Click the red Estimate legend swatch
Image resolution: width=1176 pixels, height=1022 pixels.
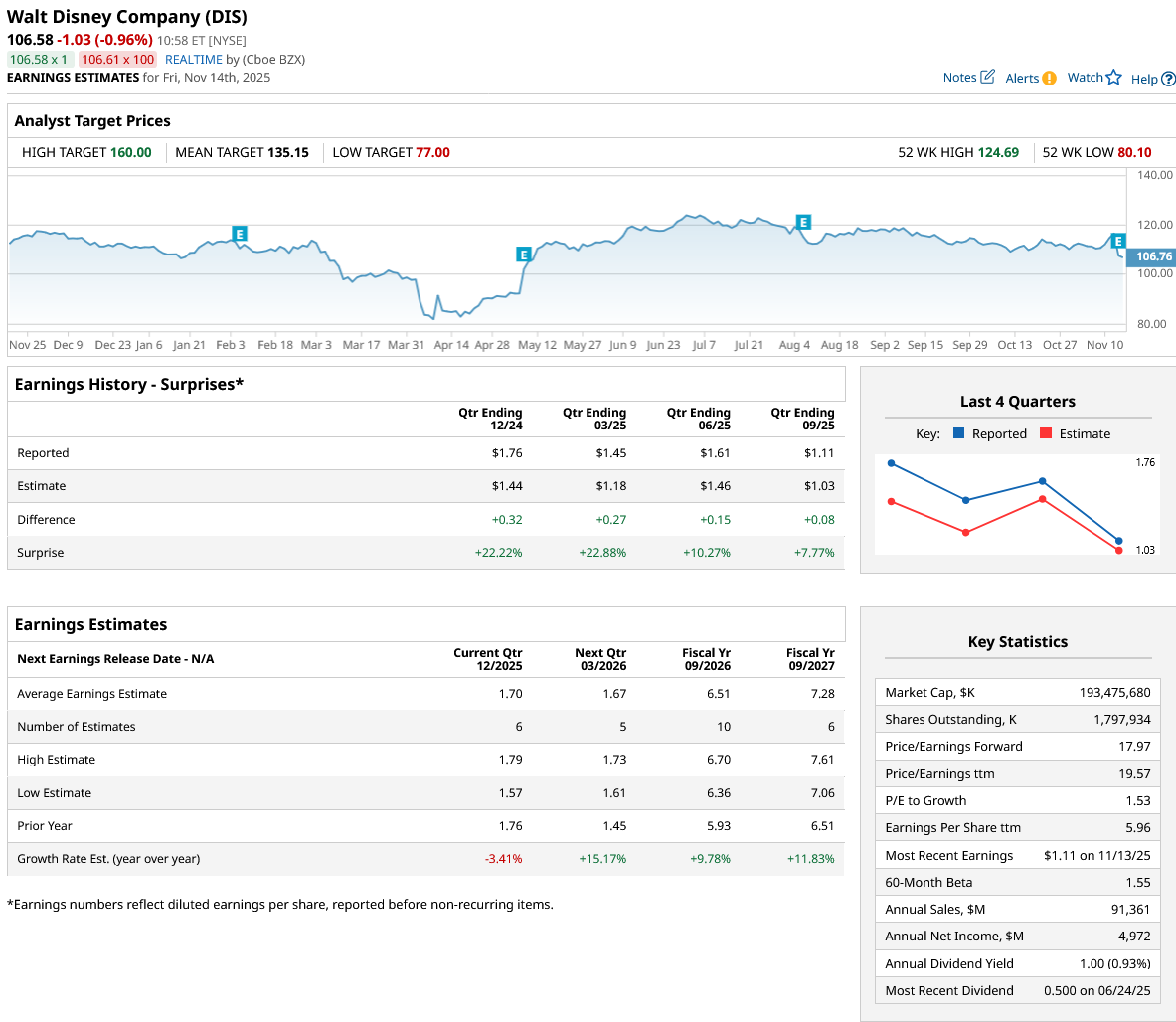coord(1046,433)
